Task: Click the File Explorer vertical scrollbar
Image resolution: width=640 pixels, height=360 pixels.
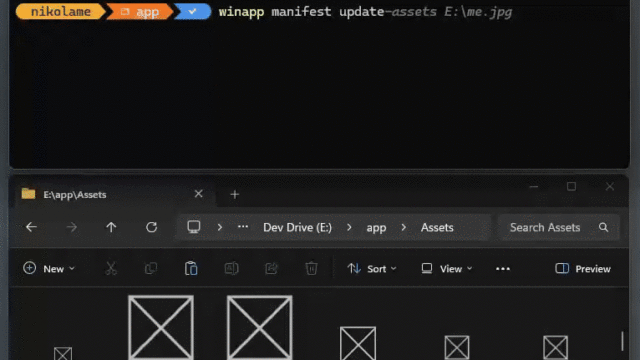Action: pos(622,340)
